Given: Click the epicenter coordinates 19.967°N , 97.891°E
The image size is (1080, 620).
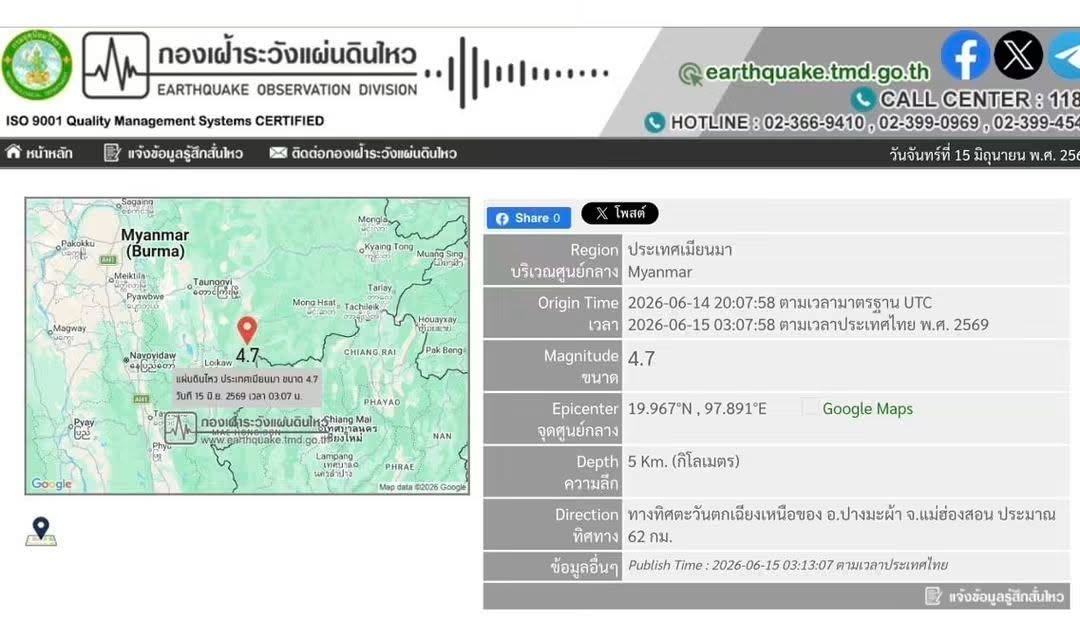Looking at the screenshot, I should point(697,409).
